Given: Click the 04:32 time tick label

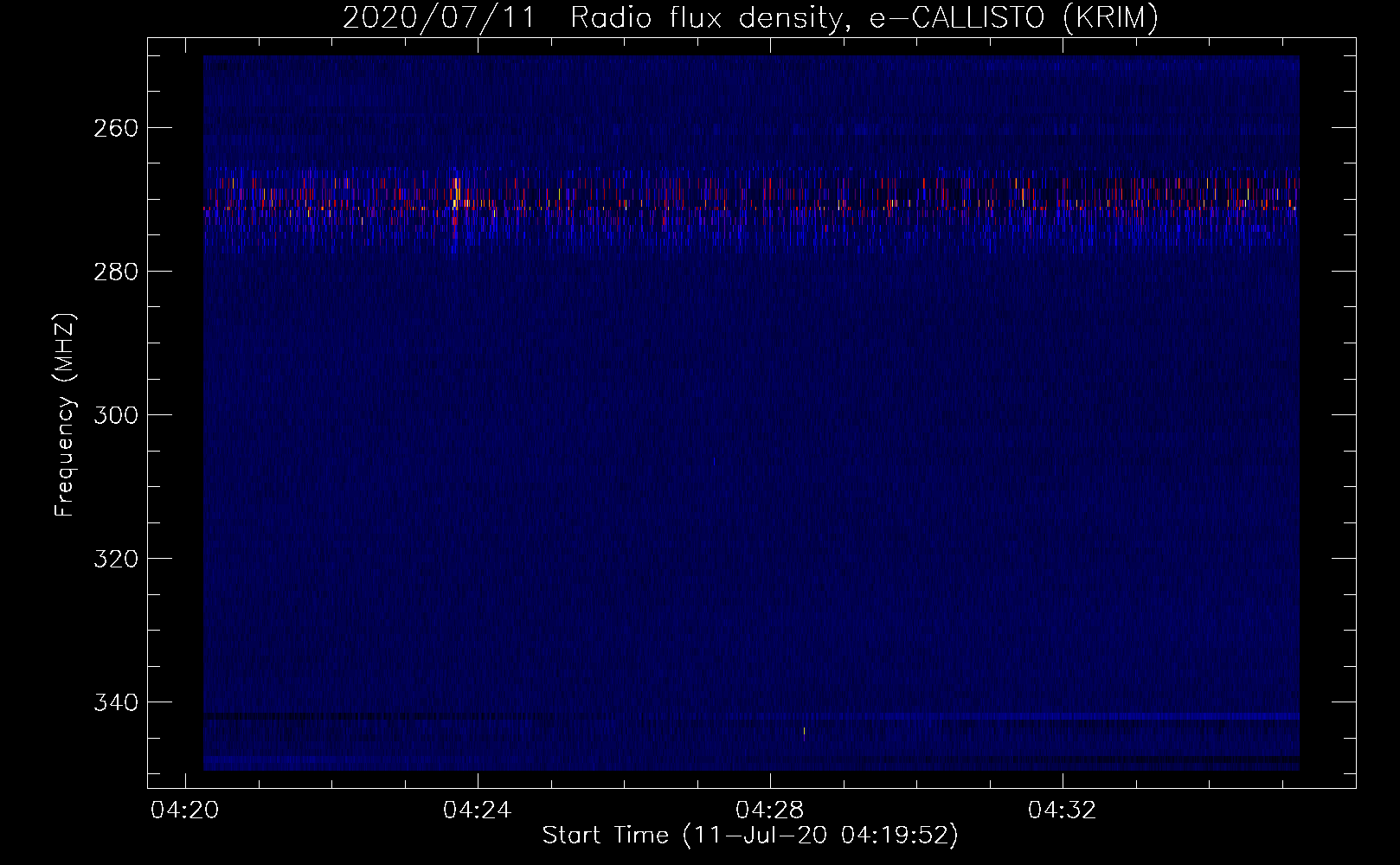Looking at the screenshot, I should pyautogui.click(x=1063, y=811).
